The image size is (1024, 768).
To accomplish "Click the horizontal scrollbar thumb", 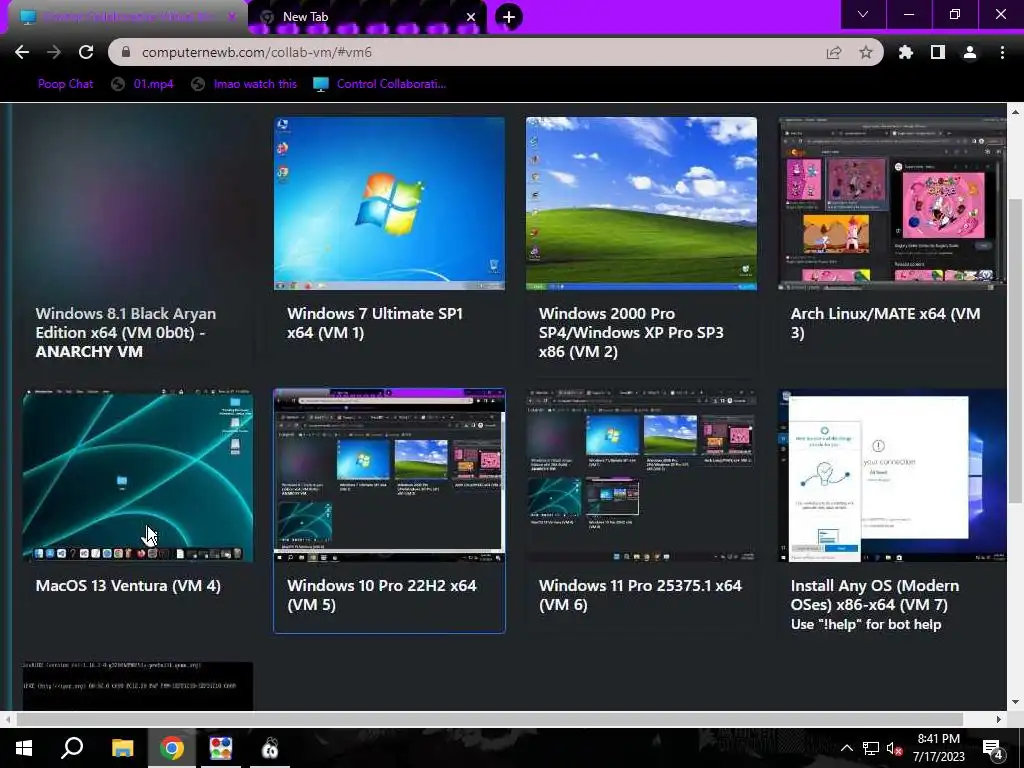I will click(x=489, y=719).
